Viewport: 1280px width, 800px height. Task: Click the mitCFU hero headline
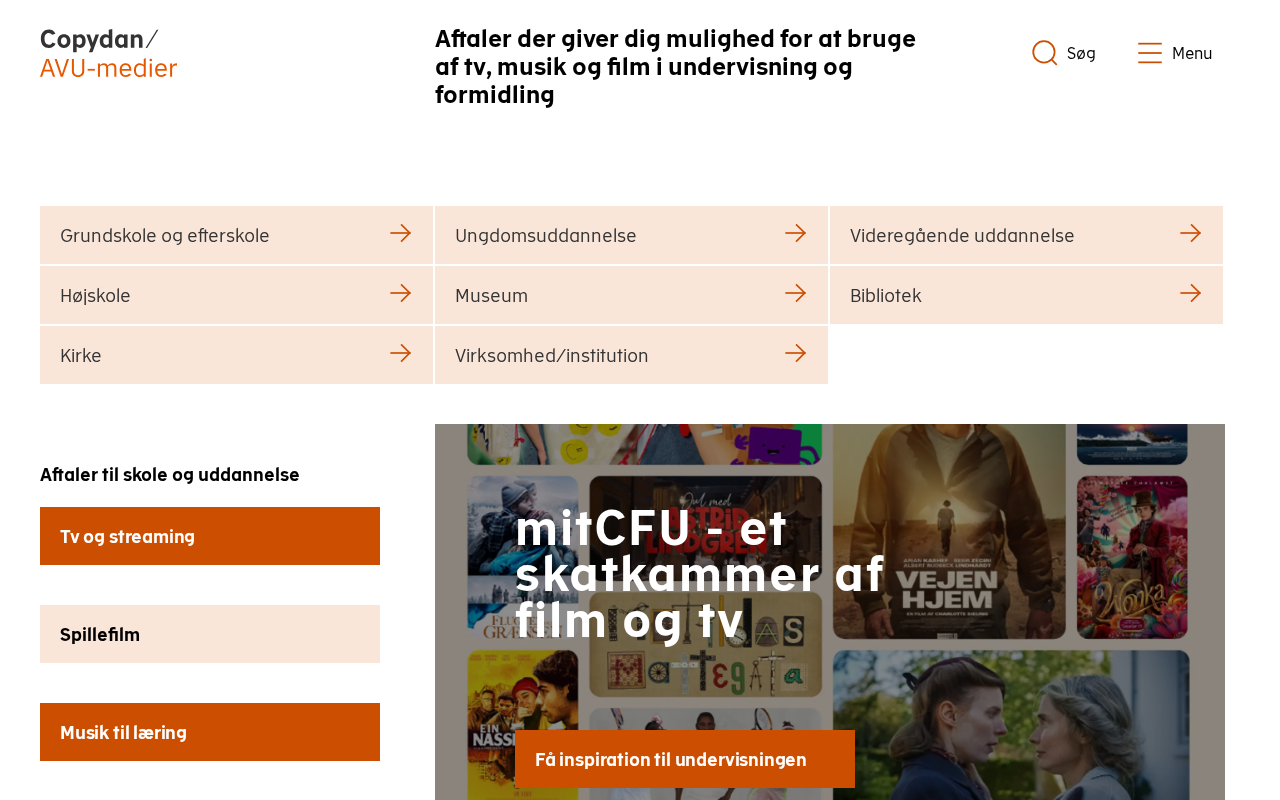[x=700, y=574]
